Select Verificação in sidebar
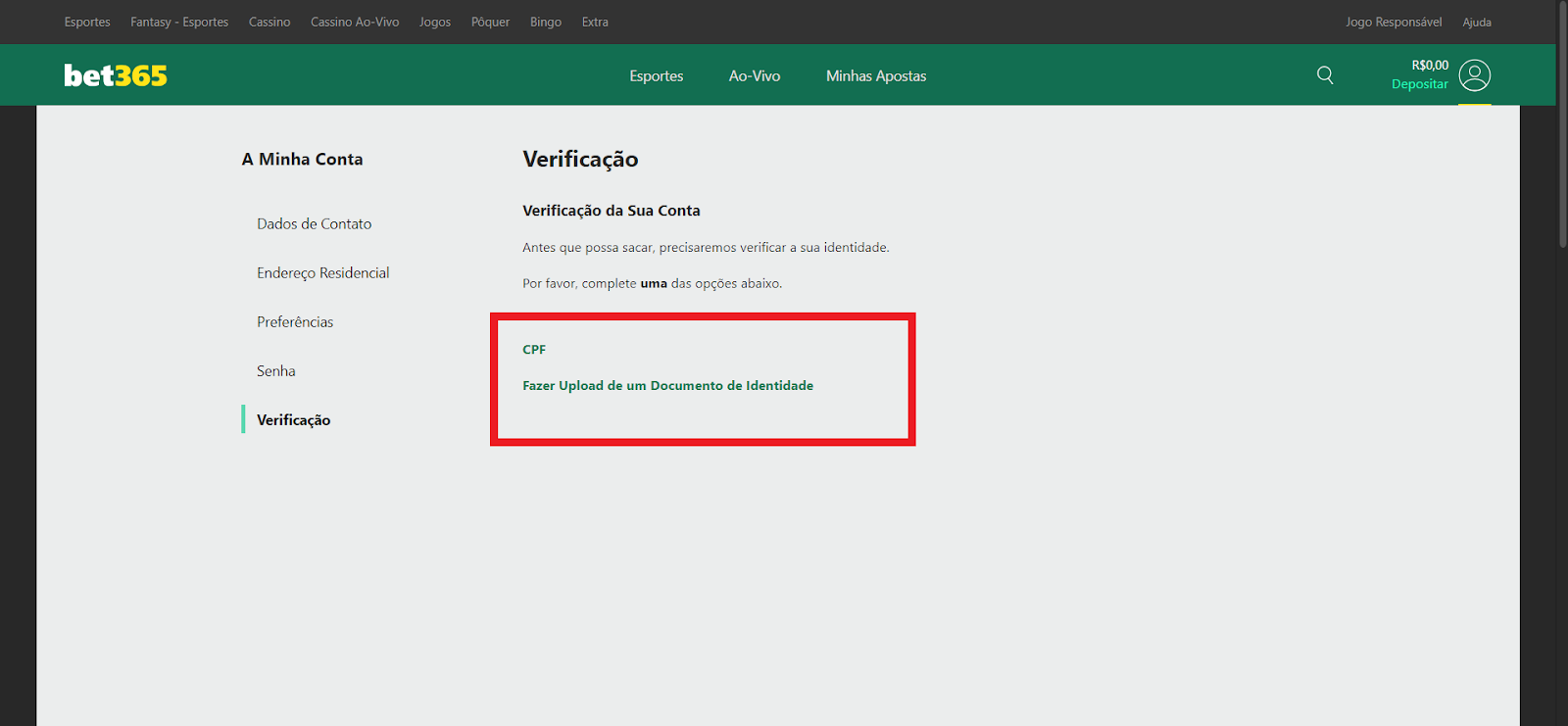Image resolution: width=1568 pixels, height=726 pixels. tap(294, 419)
